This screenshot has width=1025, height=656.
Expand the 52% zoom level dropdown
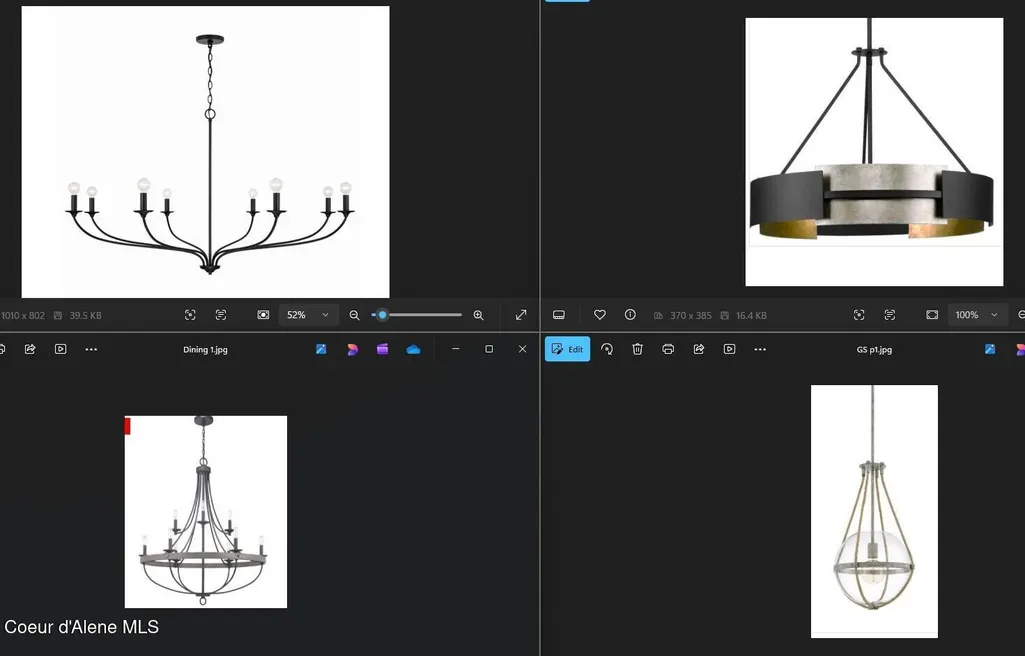[308, 315]
